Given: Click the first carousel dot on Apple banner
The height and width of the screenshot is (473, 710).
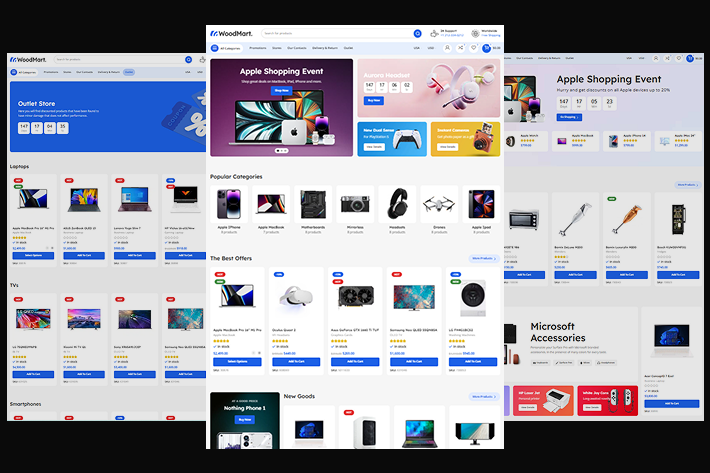Looking at the screenshot, I should [x=277, y=151].
